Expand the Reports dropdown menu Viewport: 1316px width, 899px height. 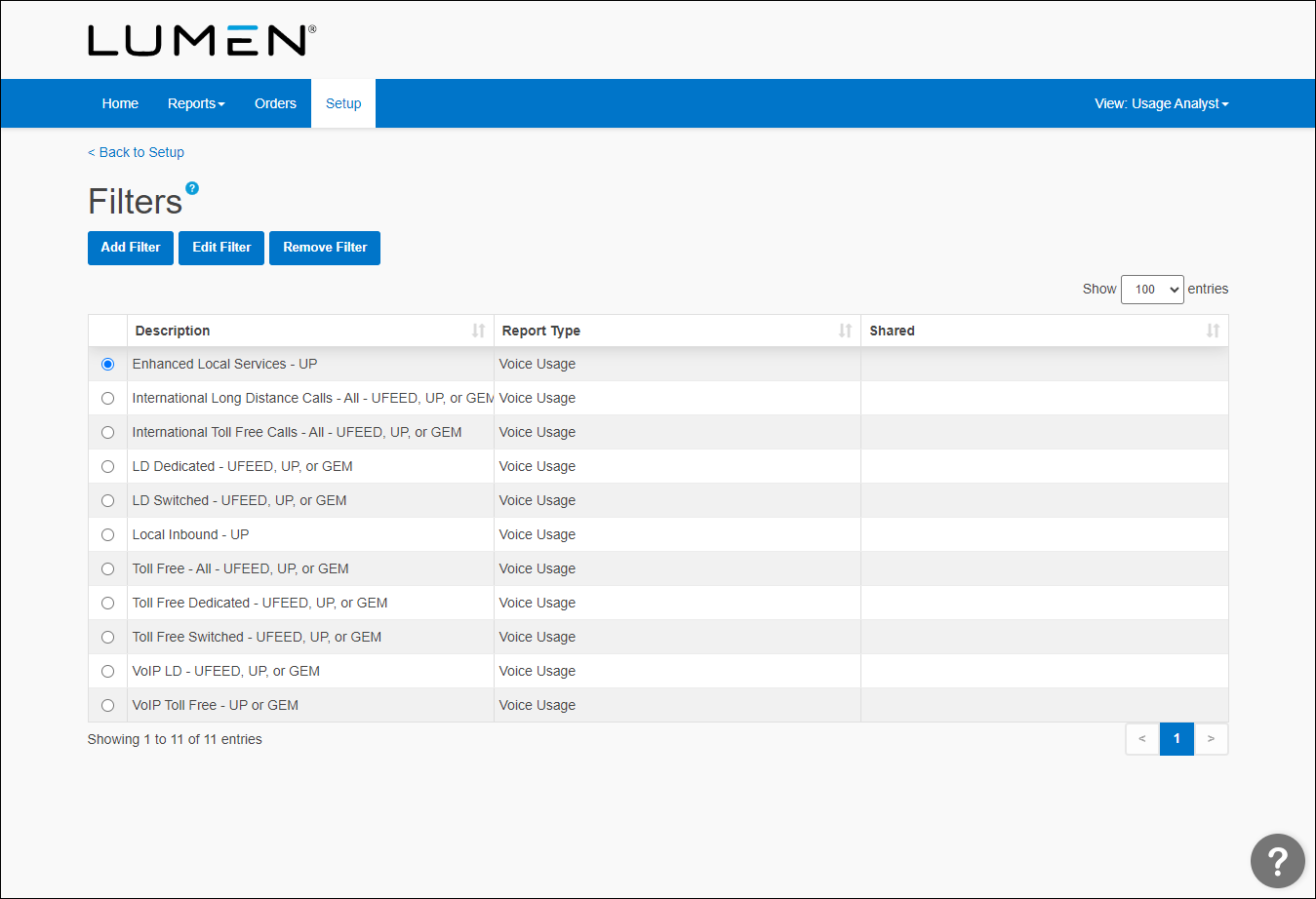click(196, 103)
